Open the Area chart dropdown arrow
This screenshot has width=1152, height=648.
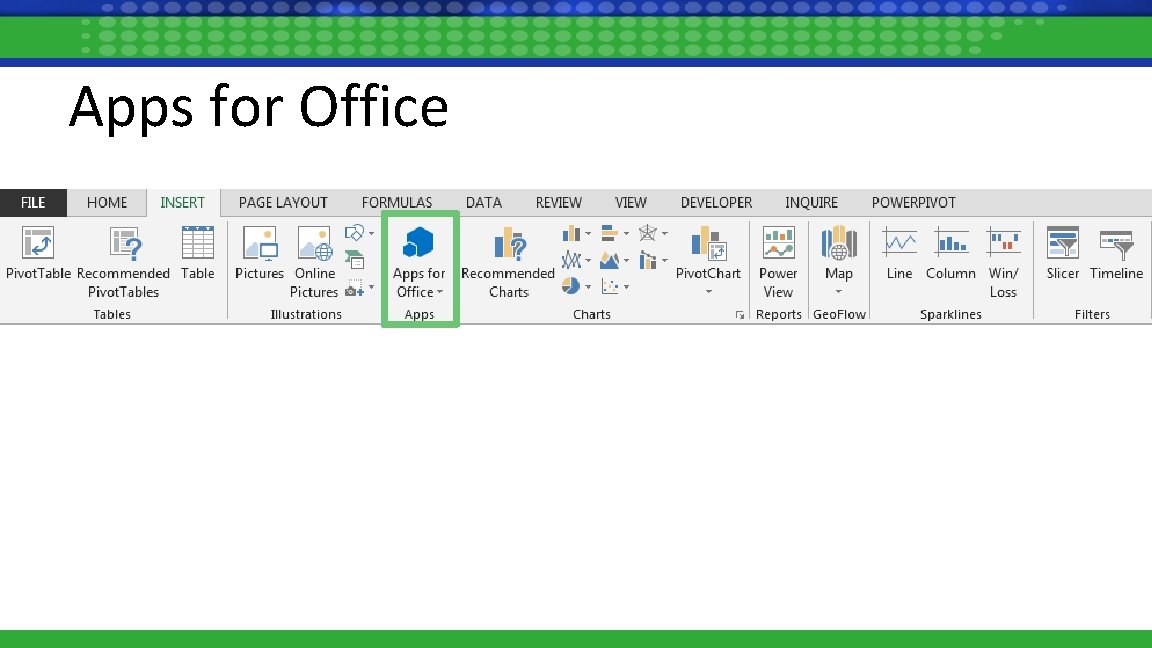pos(626,260)
